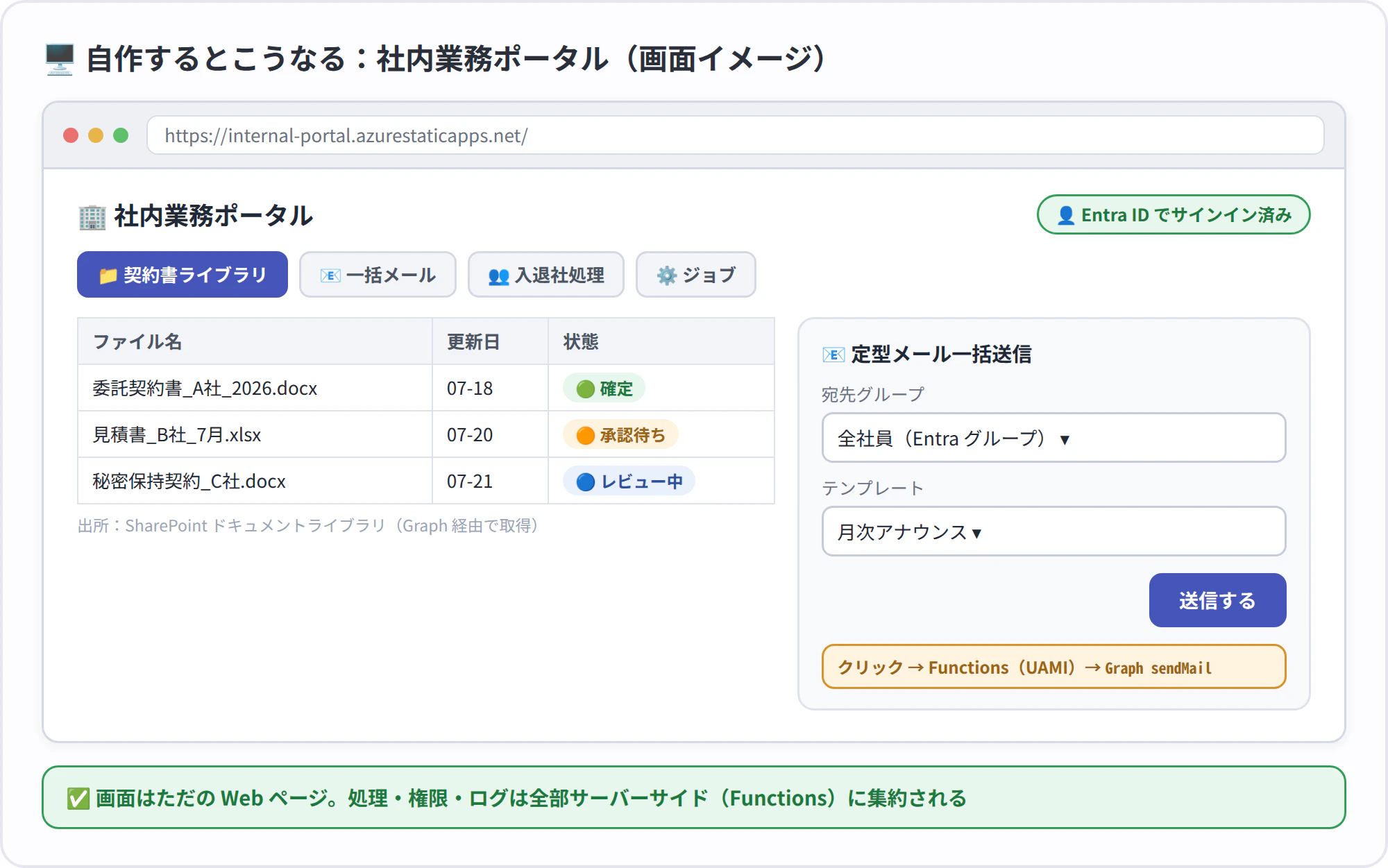Open the 契約書ライブラリ tab
This screenshot has height=868, width=1388.
pyautogui.click(x=183, y=275)
